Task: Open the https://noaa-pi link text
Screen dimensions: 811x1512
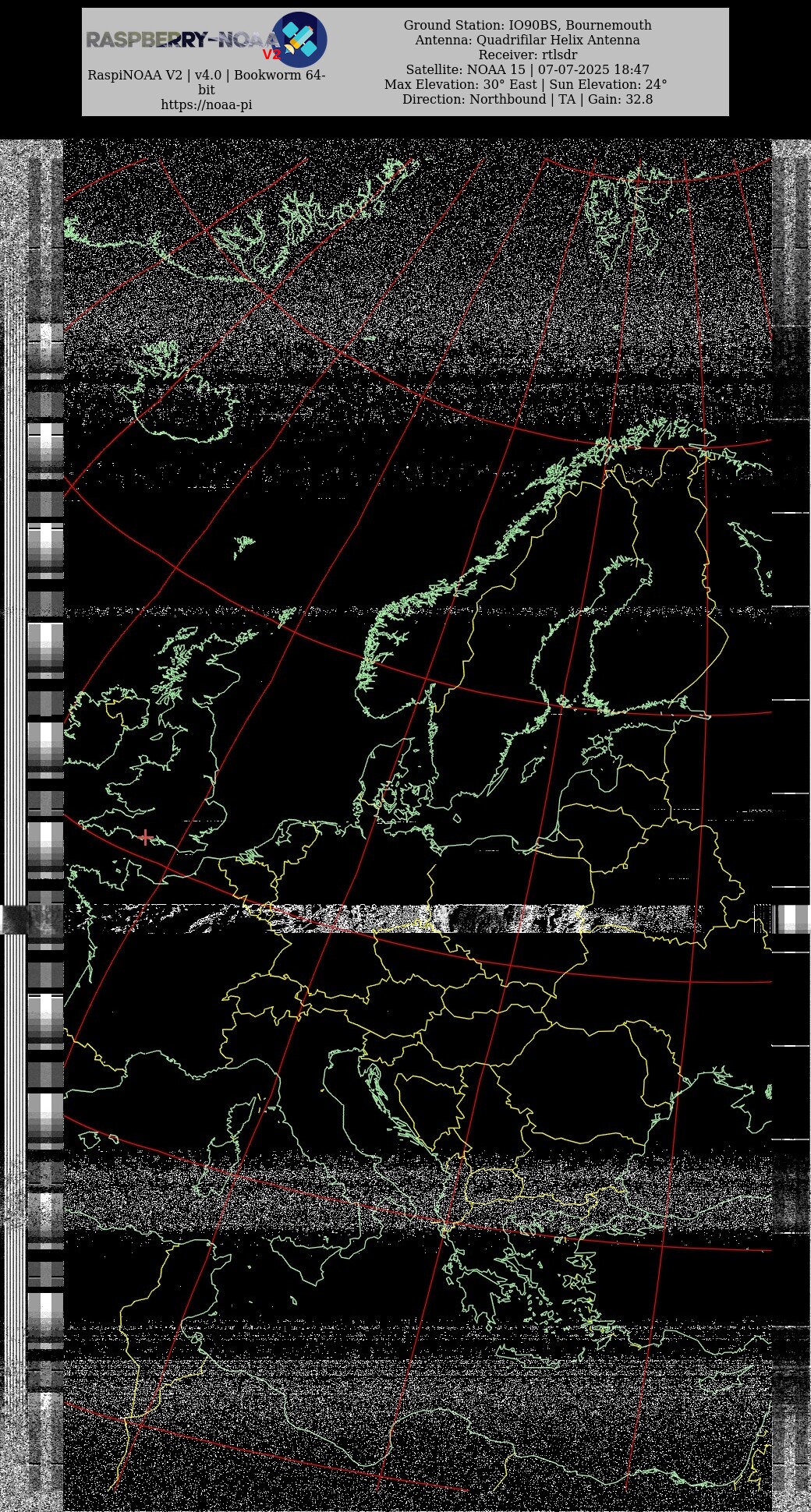Action: point(207,104)
